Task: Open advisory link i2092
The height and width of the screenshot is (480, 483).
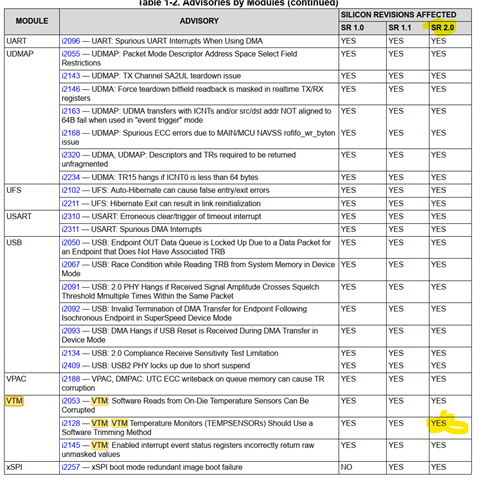Action: tap(71, 309)
